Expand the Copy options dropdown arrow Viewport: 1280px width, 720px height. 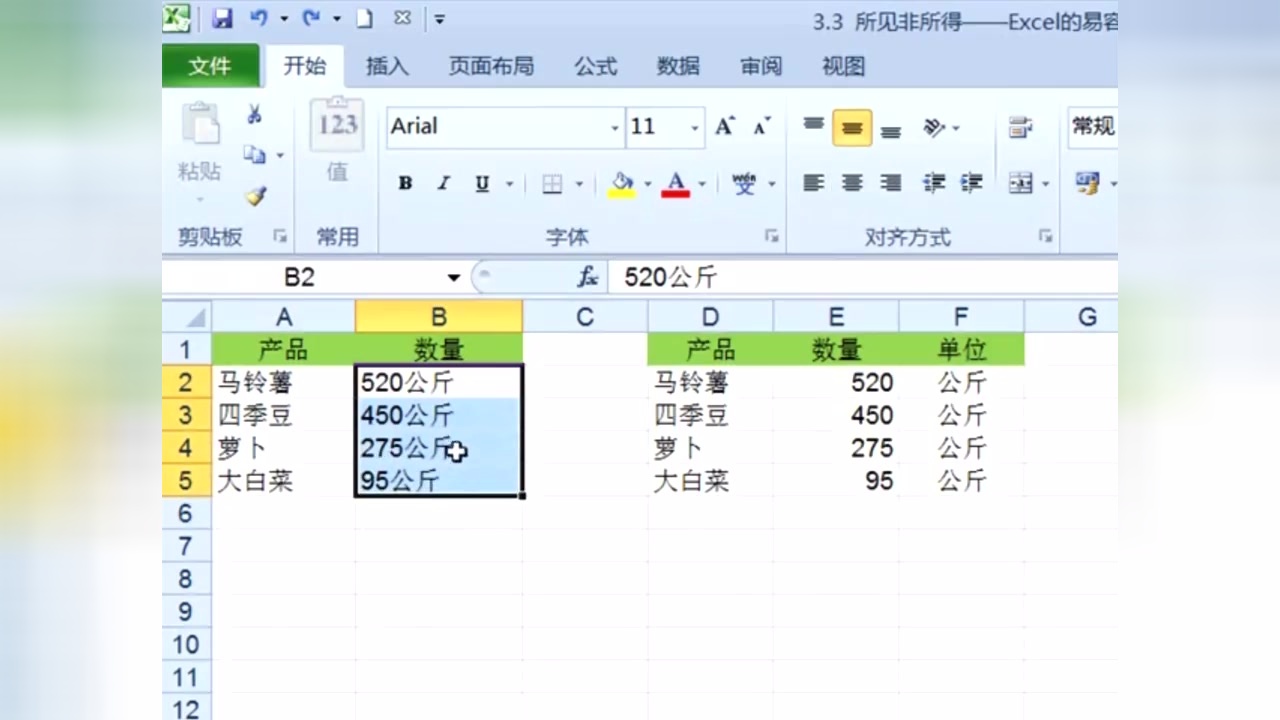(280, 156)
